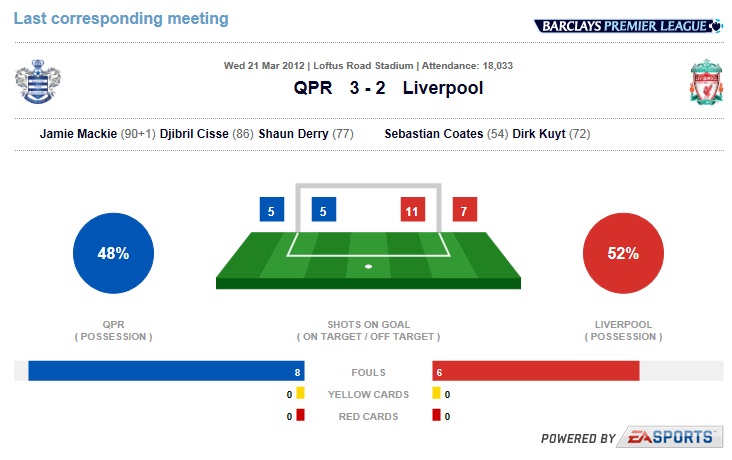Click the Barclays Premier League logo
This screenshot has width=732, height=460.
coord(628,26)
